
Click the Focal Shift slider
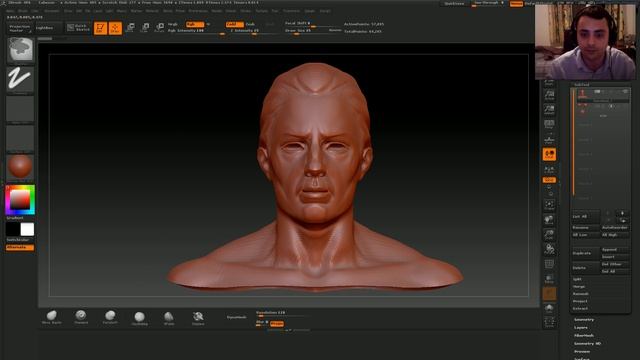point(312,24)
